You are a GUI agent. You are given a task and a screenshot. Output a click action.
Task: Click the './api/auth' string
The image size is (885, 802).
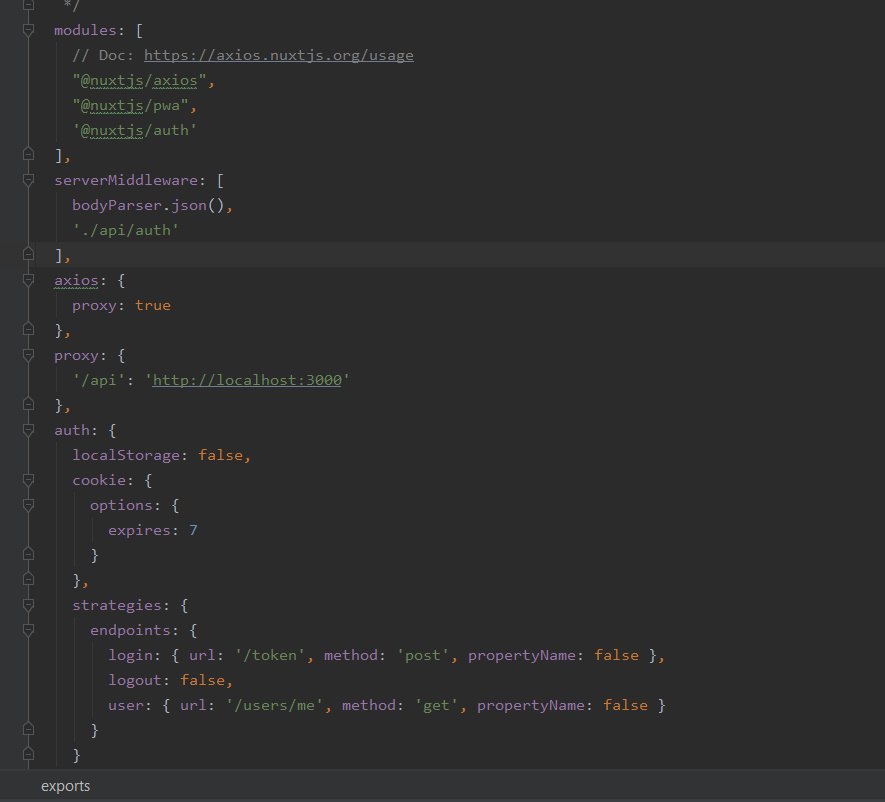[126, 230]
